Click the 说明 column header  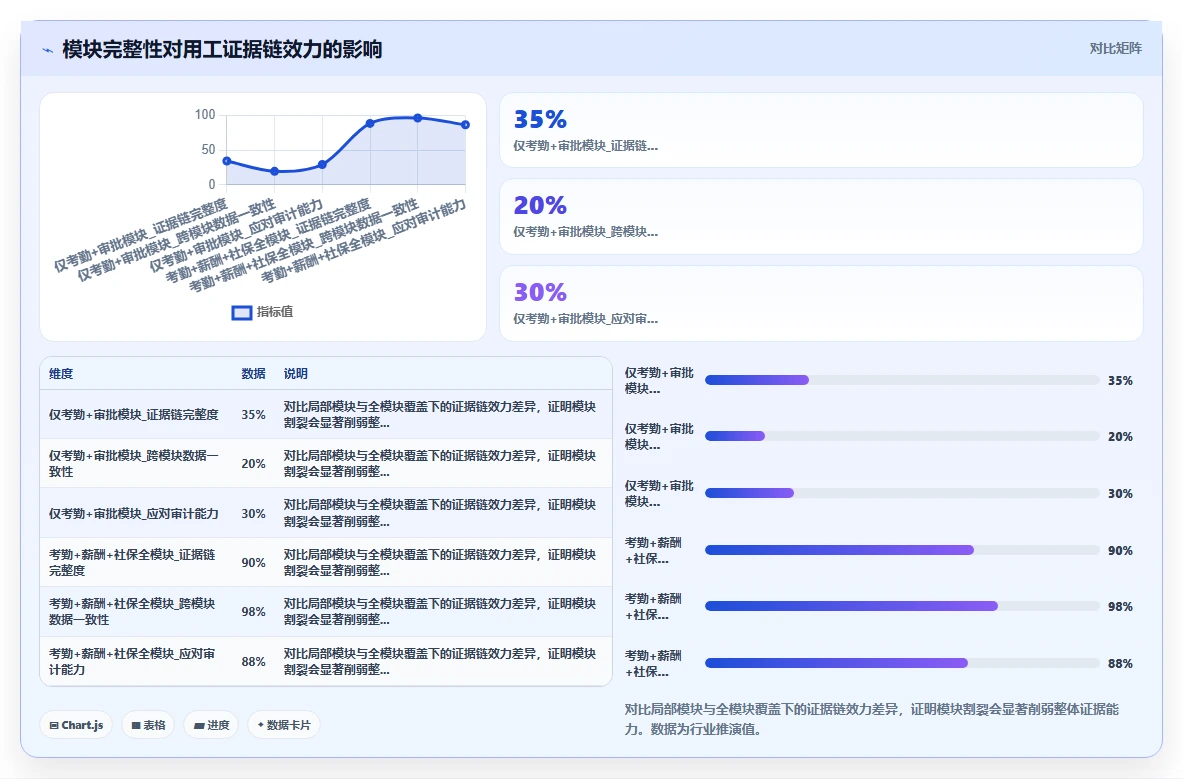coord(296,373)
